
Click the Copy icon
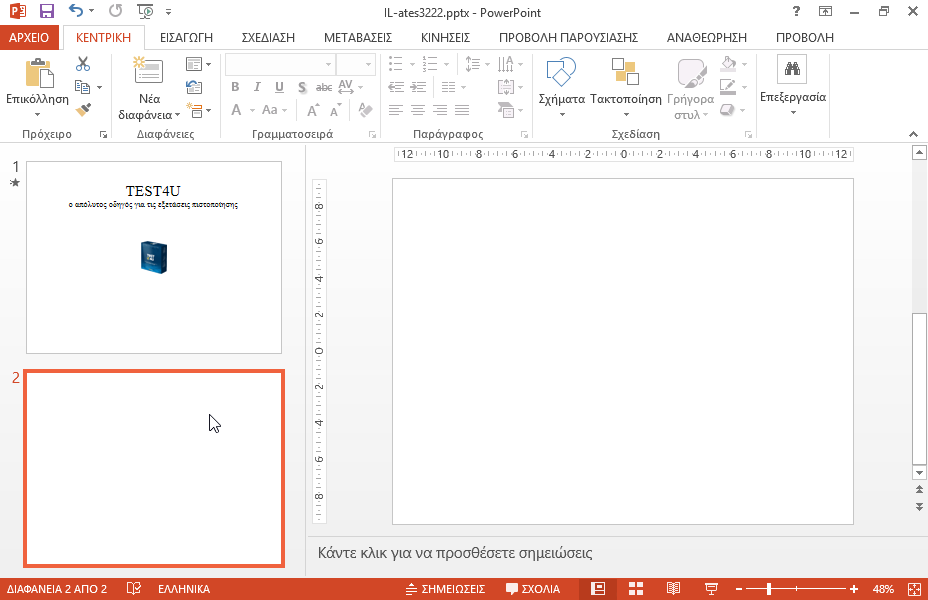(82, 87)
